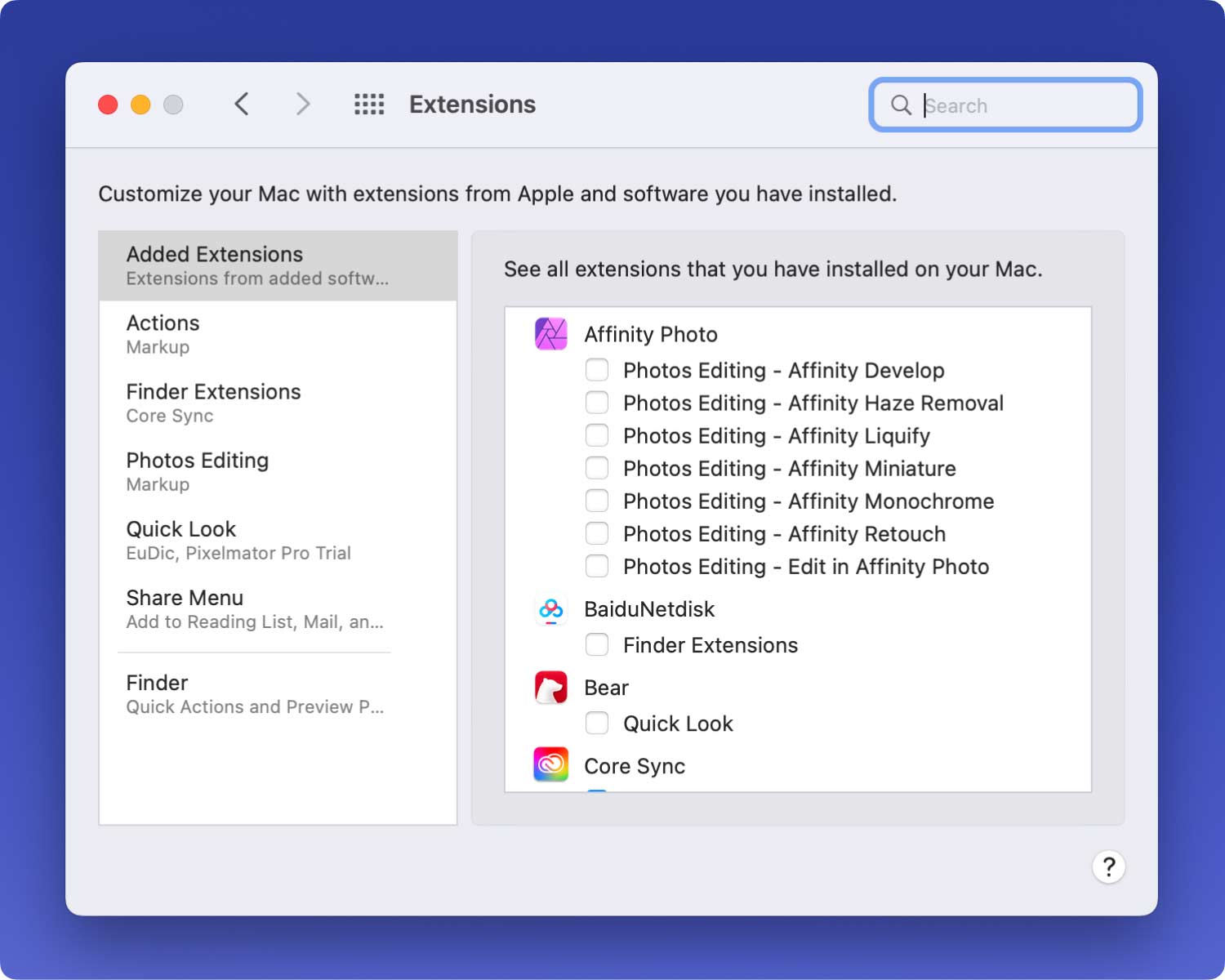Open Finder Extensions category
This screenshot has height=980, width=1225.
tap(278, 403)
